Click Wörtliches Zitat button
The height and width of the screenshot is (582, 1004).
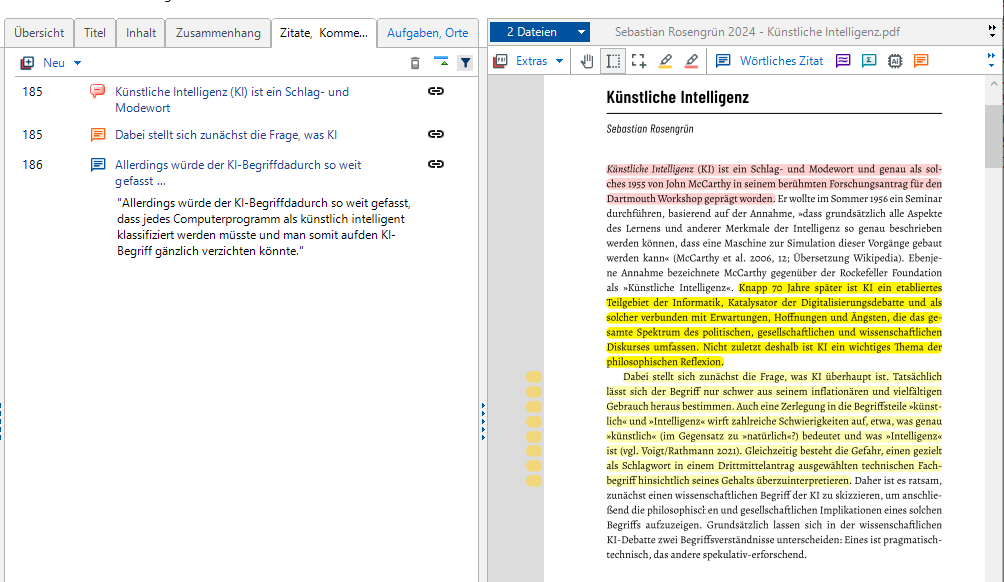tap(781, 61)
